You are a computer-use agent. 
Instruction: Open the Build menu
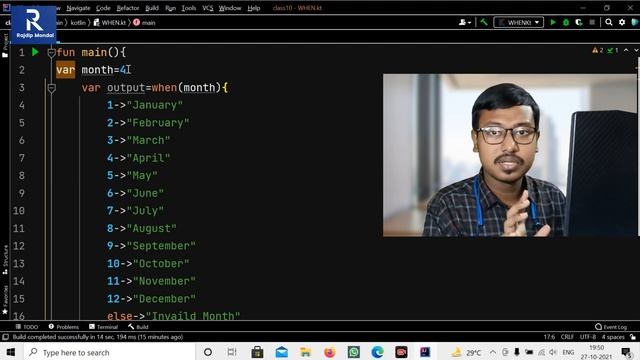[152, 8]
